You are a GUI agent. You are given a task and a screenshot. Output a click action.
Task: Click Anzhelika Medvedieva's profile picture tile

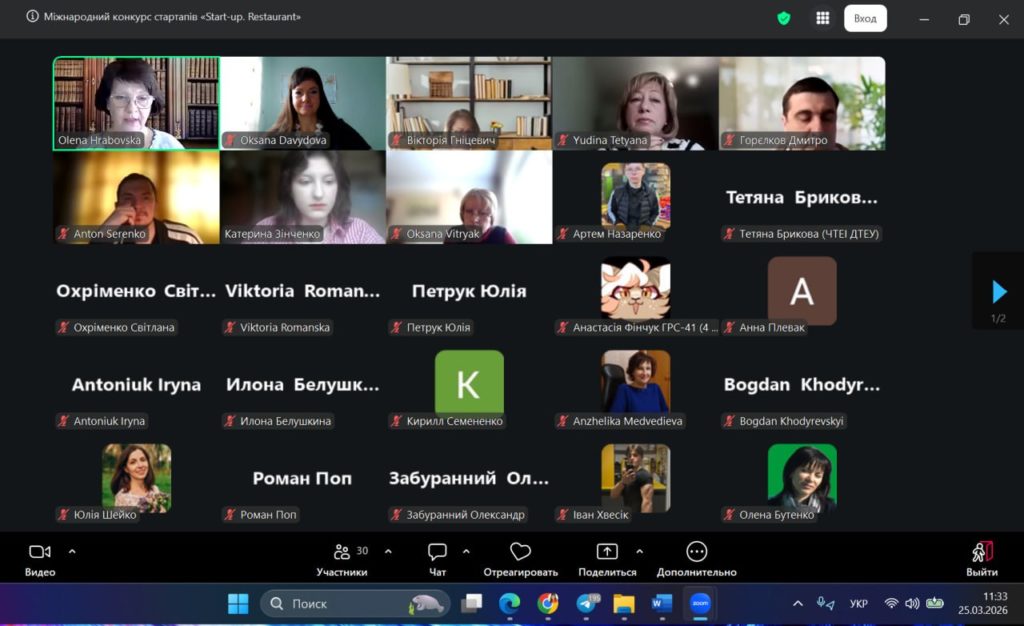click(x=635, y=382)
